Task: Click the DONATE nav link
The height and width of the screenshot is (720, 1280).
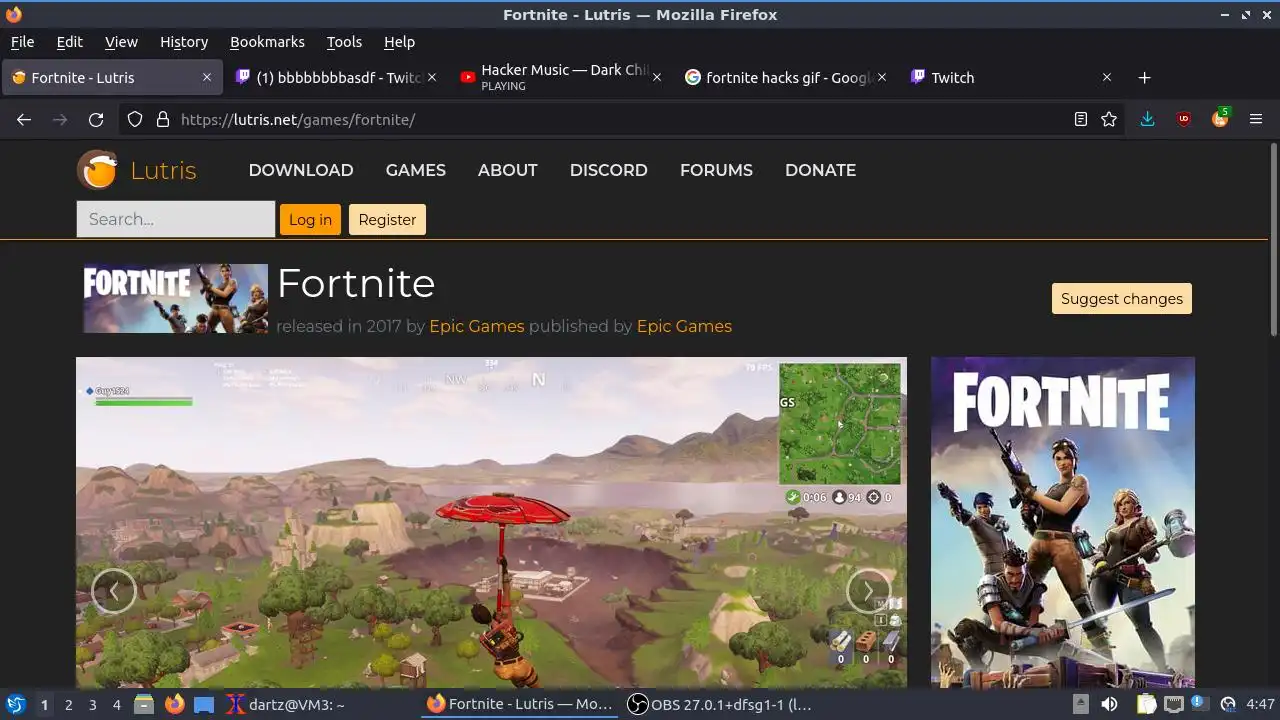Action: 820,170
